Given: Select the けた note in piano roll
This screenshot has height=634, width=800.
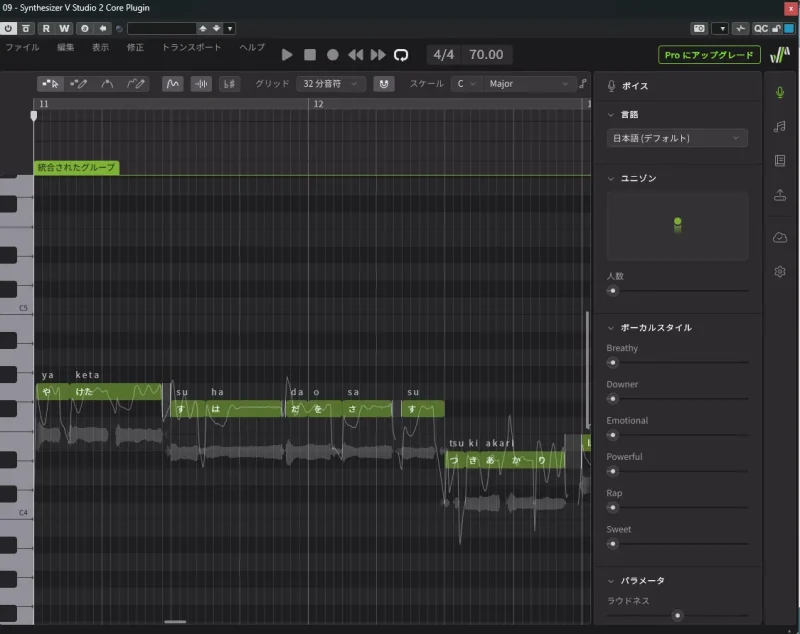Looking at the screenshot, I should click(116, 392).
